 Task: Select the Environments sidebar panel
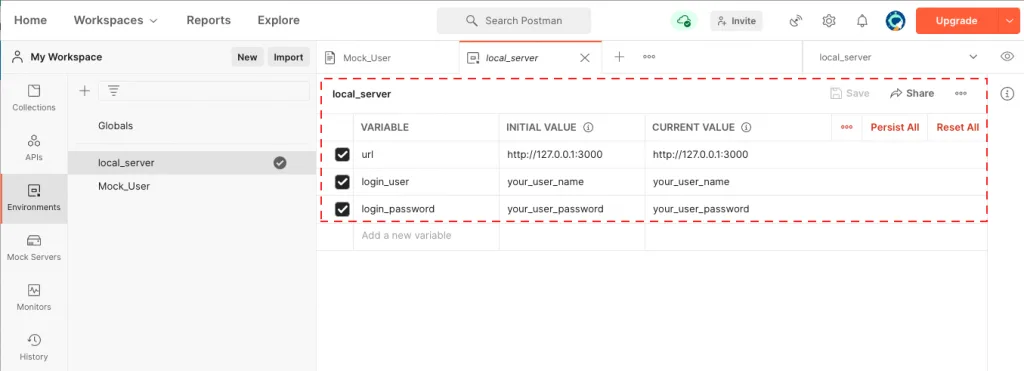tap(34, 199)
